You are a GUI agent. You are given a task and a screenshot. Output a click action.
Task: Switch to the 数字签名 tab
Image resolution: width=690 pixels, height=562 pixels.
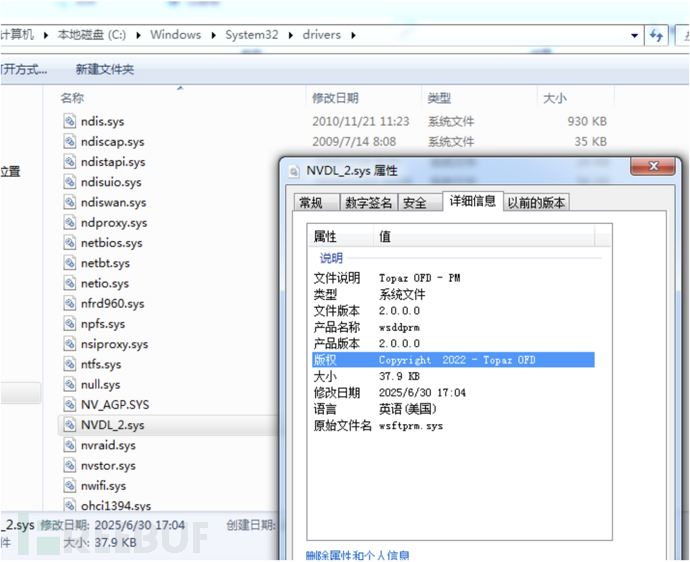[369, 202]
